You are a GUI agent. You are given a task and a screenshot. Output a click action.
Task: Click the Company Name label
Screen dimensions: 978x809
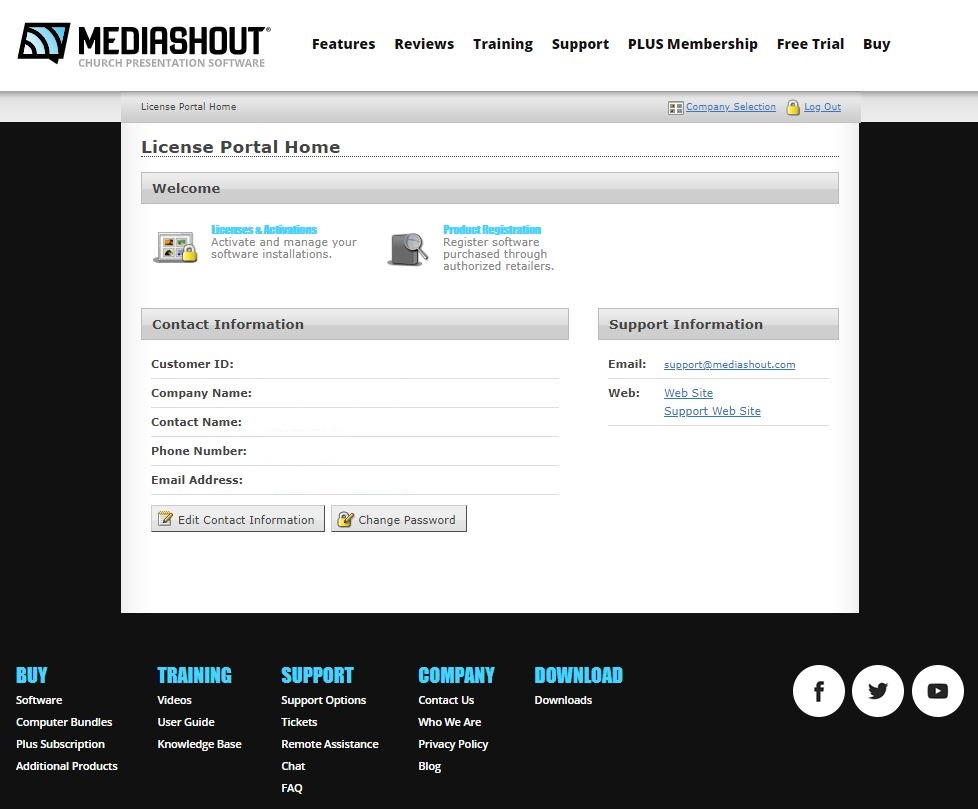pos(201,393)
